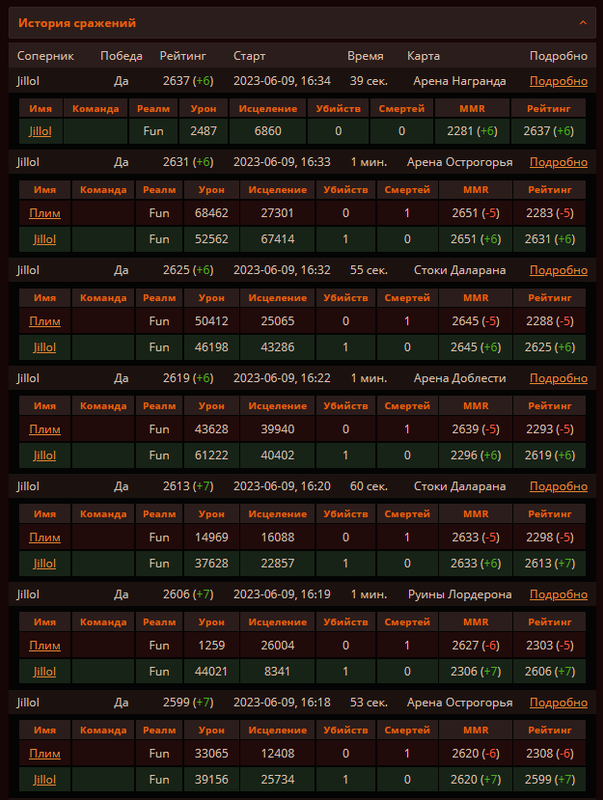The width and height of the screenshot is (603, 800).
Task: Open Подробно link for 16:19 match
Action: point(559,595)
